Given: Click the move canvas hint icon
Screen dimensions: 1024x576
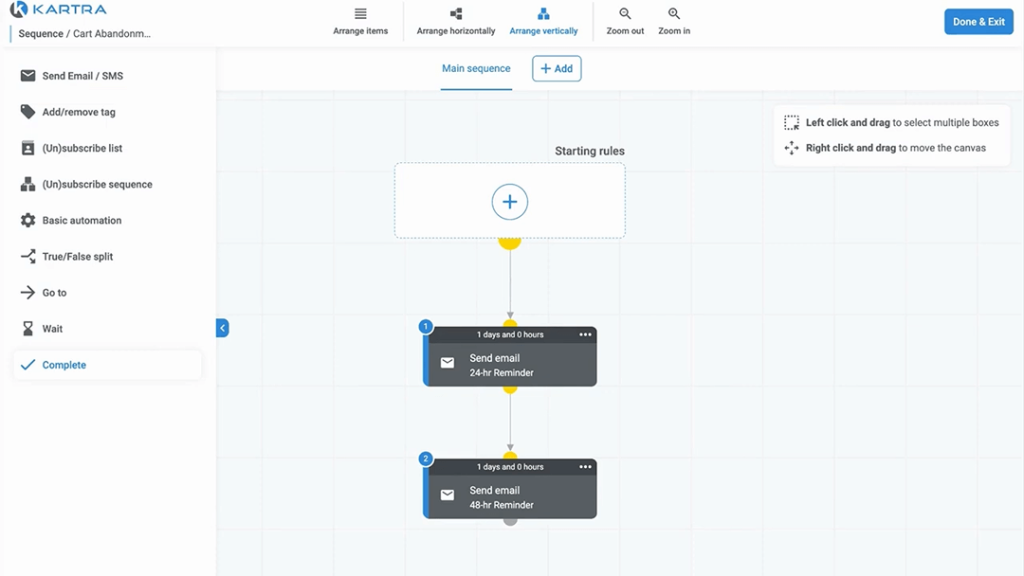Looking at the screenshot, I should pyautogui.click(x=792, y=148).
